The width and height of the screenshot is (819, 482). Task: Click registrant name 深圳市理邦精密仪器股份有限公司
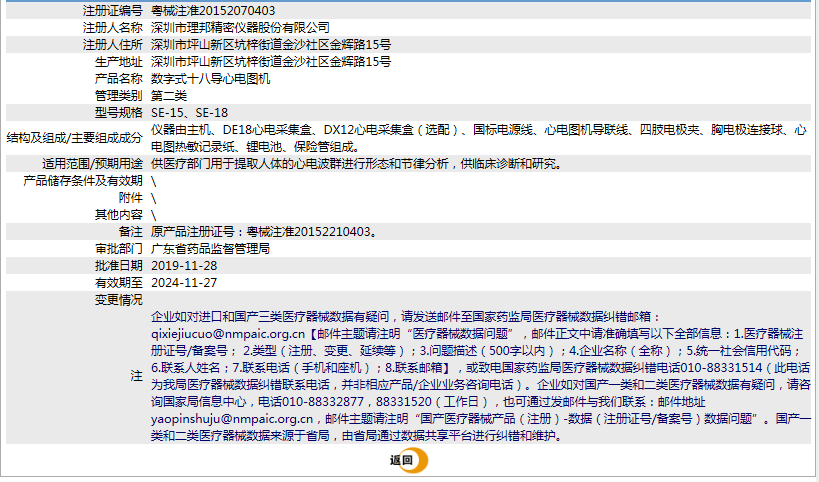[x=240, y=28]
